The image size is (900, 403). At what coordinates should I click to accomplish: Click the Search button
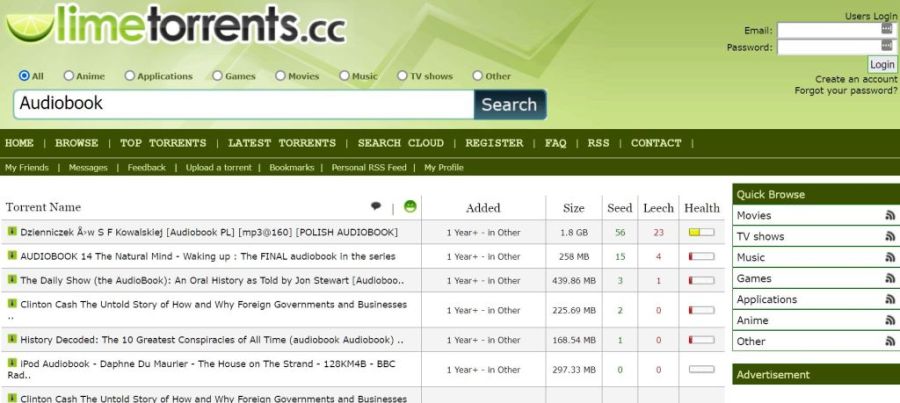[510, 104]
